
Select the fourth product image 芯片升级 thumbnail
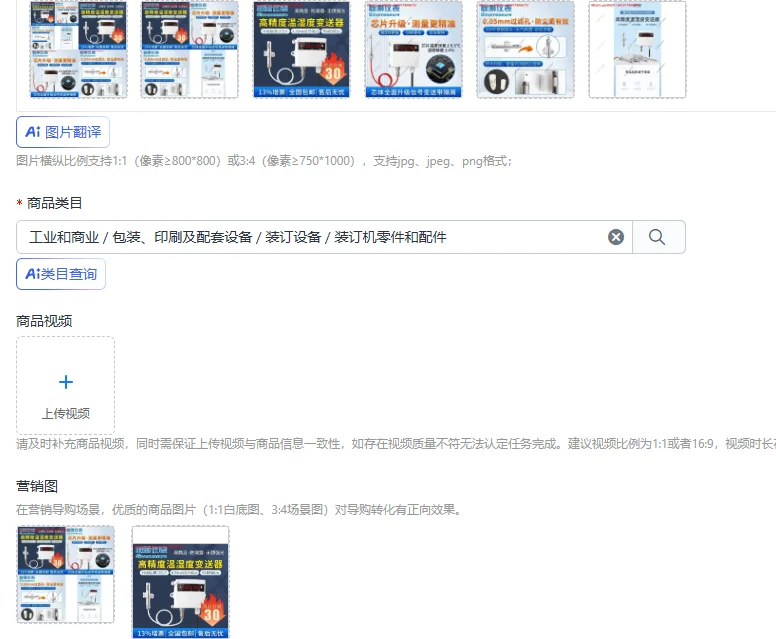[414, 49]
